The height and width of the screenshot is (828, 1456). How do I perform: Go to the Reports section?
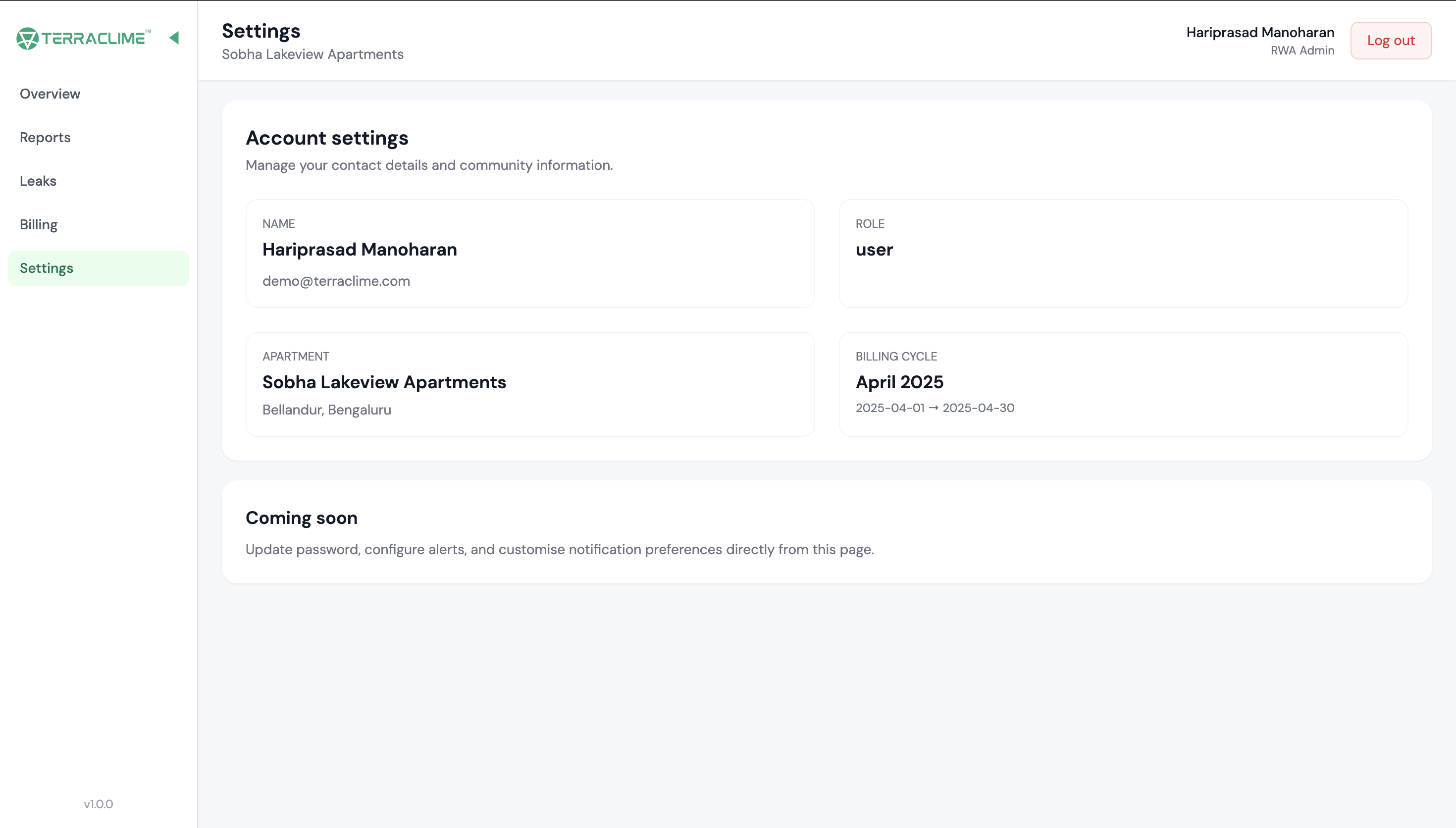(99, 138)
